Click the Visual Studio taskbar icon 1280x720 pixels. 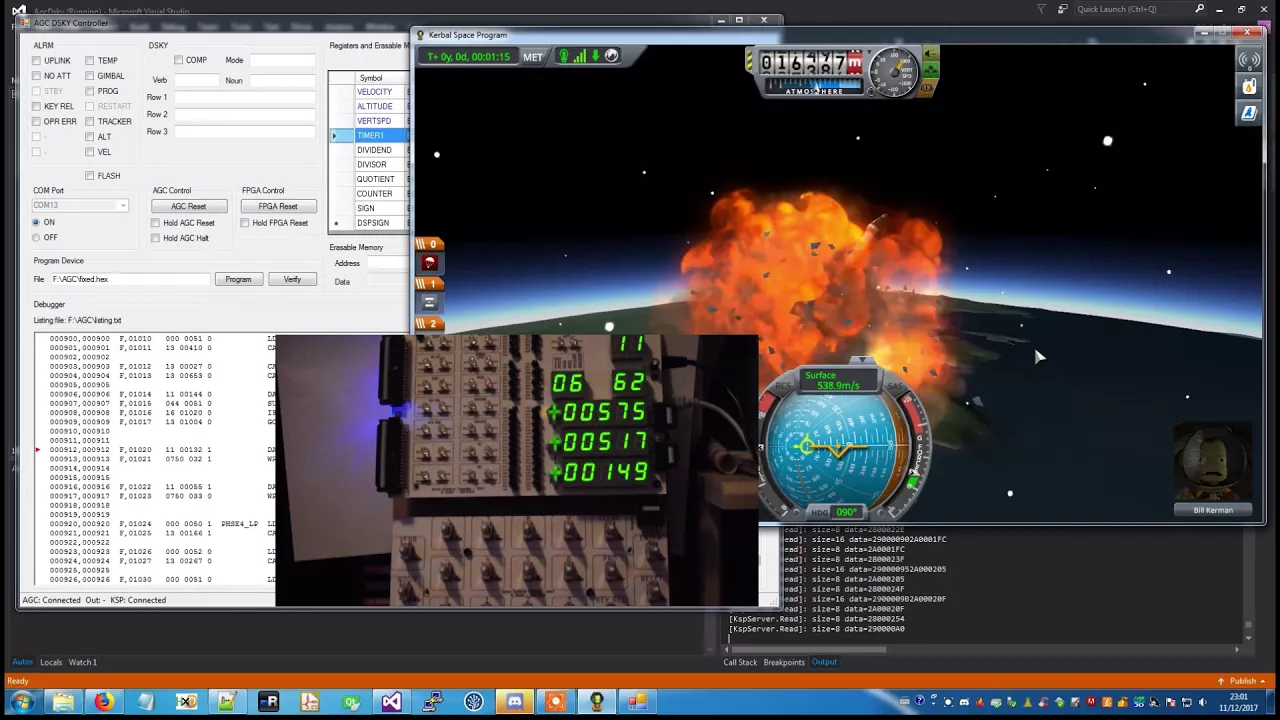(x=391, y=702)
